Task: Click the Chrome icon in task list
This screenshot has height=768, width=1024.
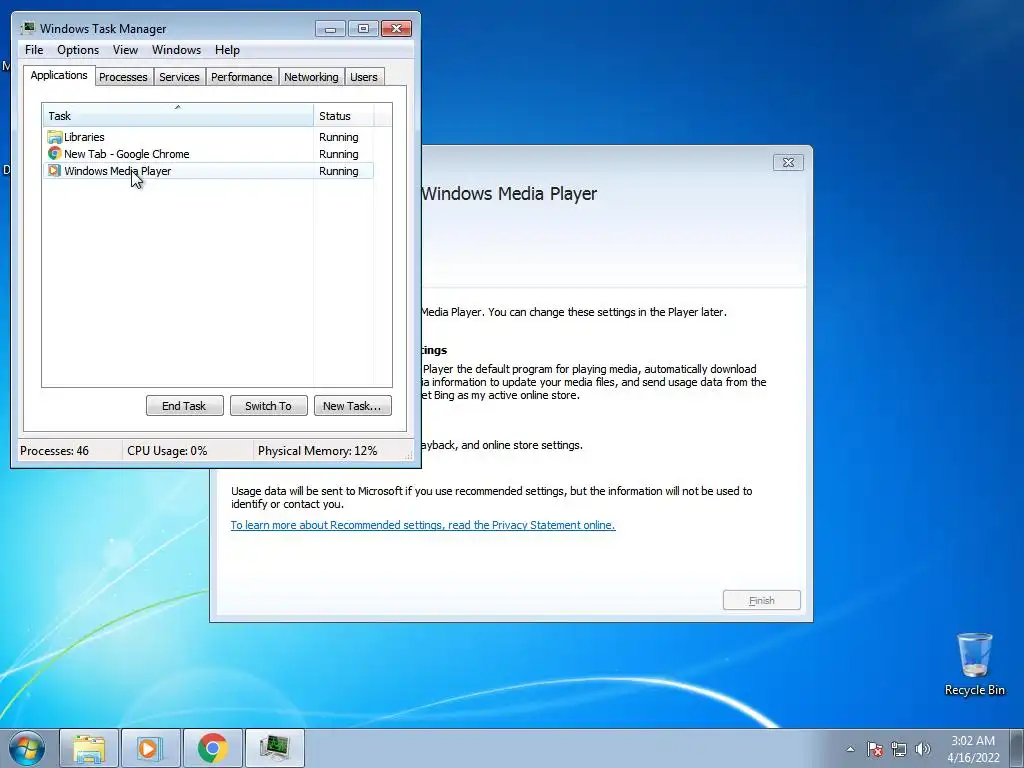Action: pyautogui.click(x=54, y=154)
